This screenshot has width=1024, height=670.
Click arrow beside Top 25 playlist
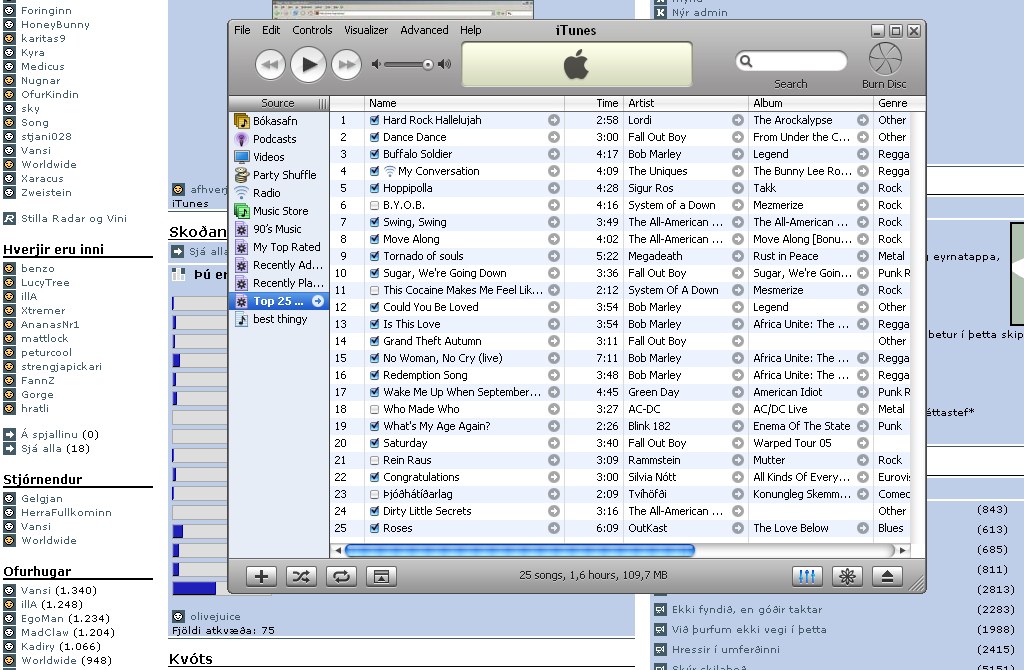[318, 301]
